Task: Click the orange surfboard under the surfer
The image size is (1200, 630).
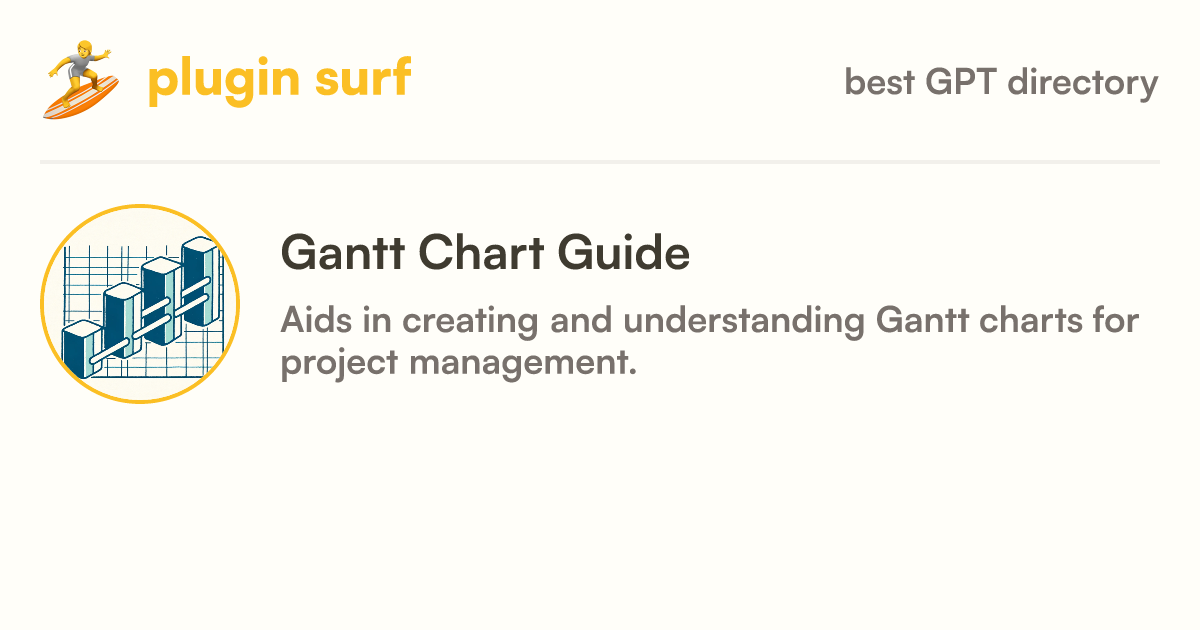Action: pyautogui.click(x=81, y=98)
